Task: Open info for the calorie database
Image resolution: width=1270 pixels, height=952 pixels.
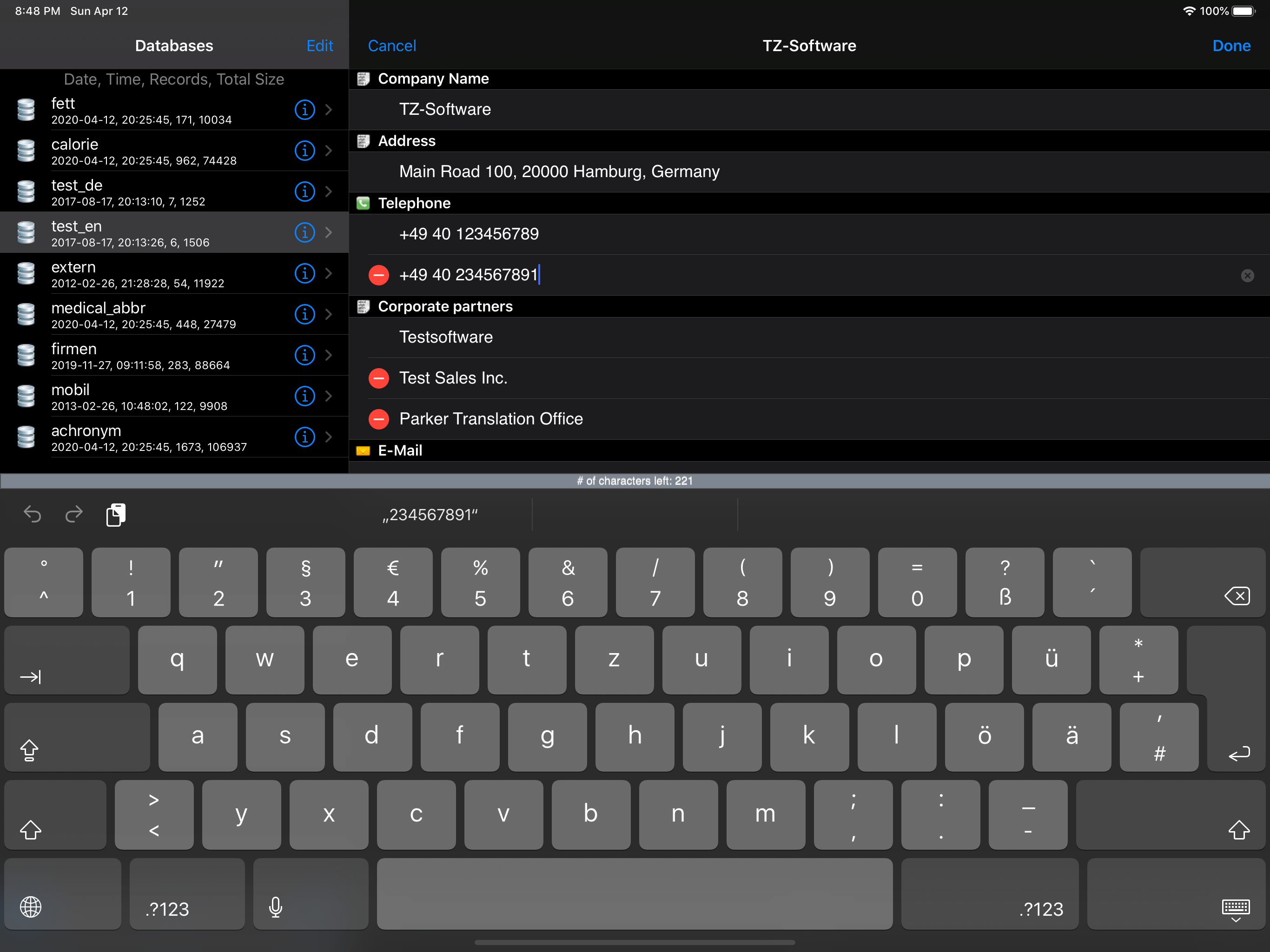Action: pyautogui.click(x=304, y=151)
